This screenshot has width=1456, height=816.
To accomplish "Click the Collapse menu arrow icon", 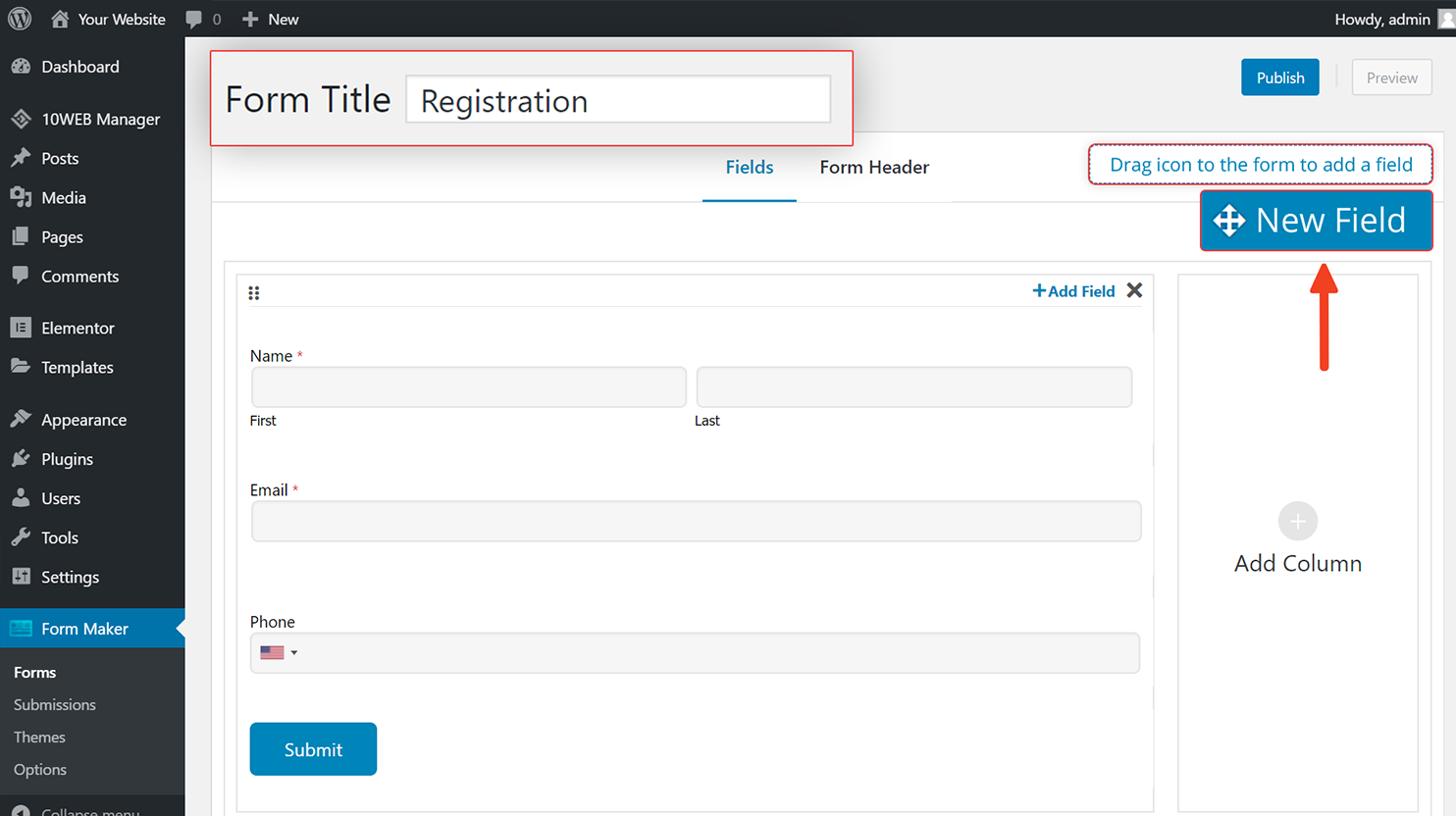I will [21, 810].
